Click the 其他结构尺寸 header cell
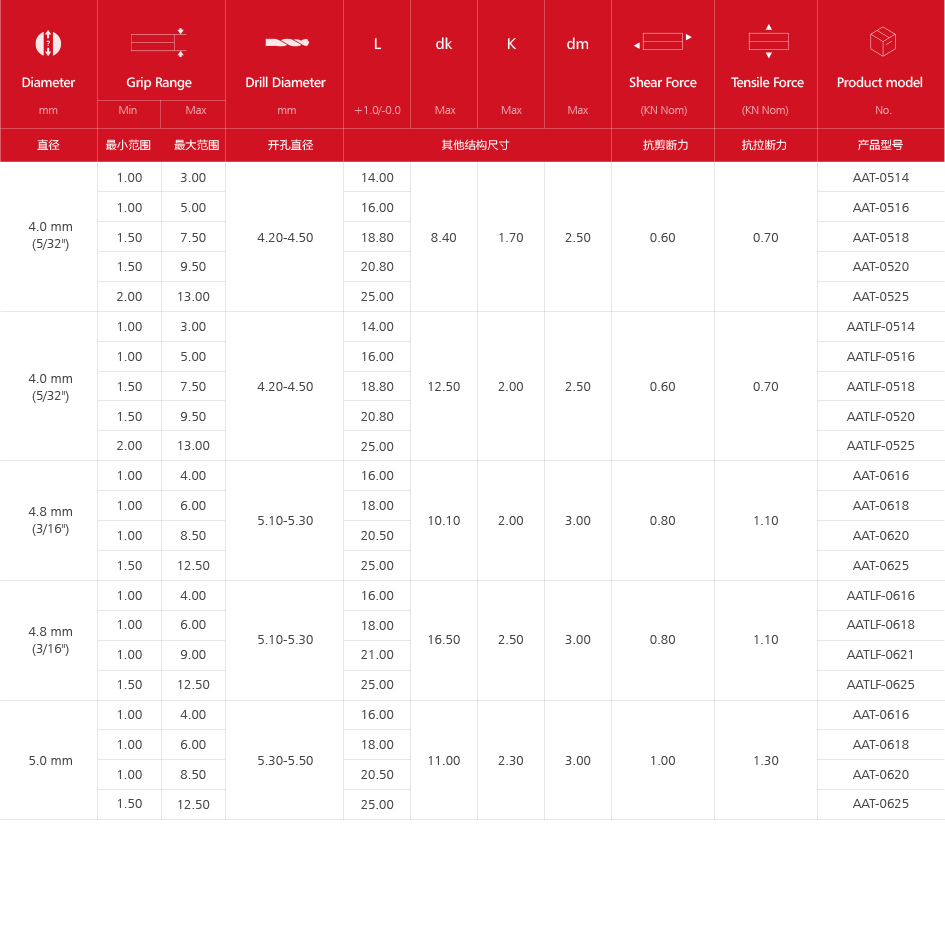945x934 pixels. 476,145
